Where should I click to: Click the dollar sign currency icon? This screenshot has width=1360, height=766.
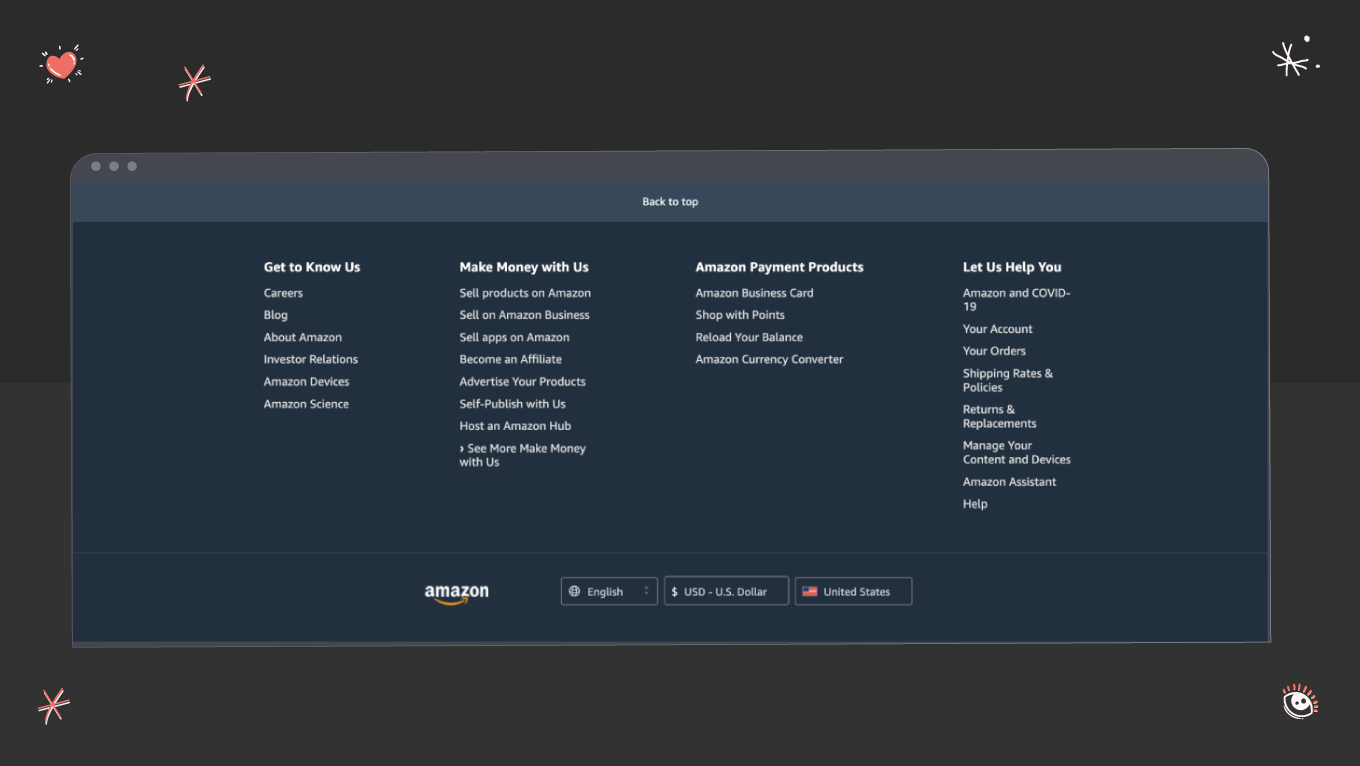[676, 591]
